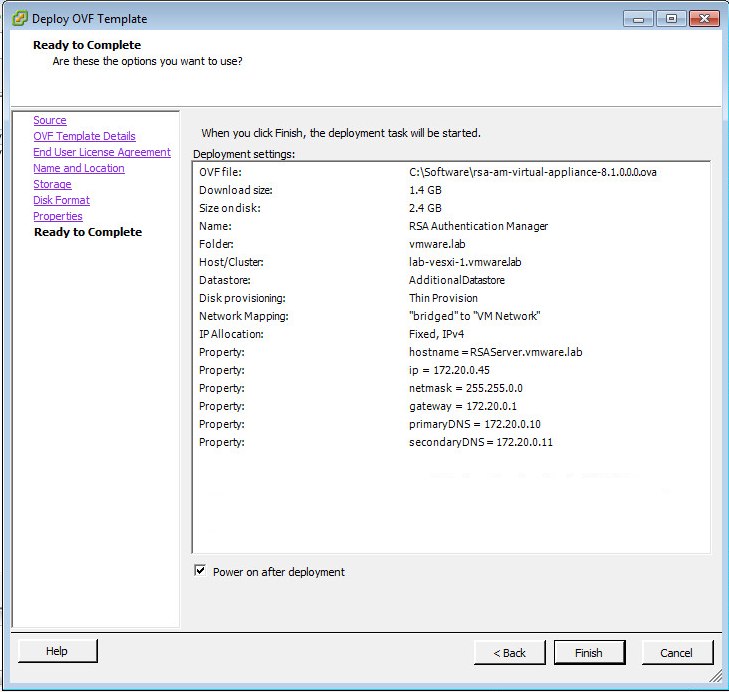Click the ip = 172.20.0.45 property

click(449, 370)
